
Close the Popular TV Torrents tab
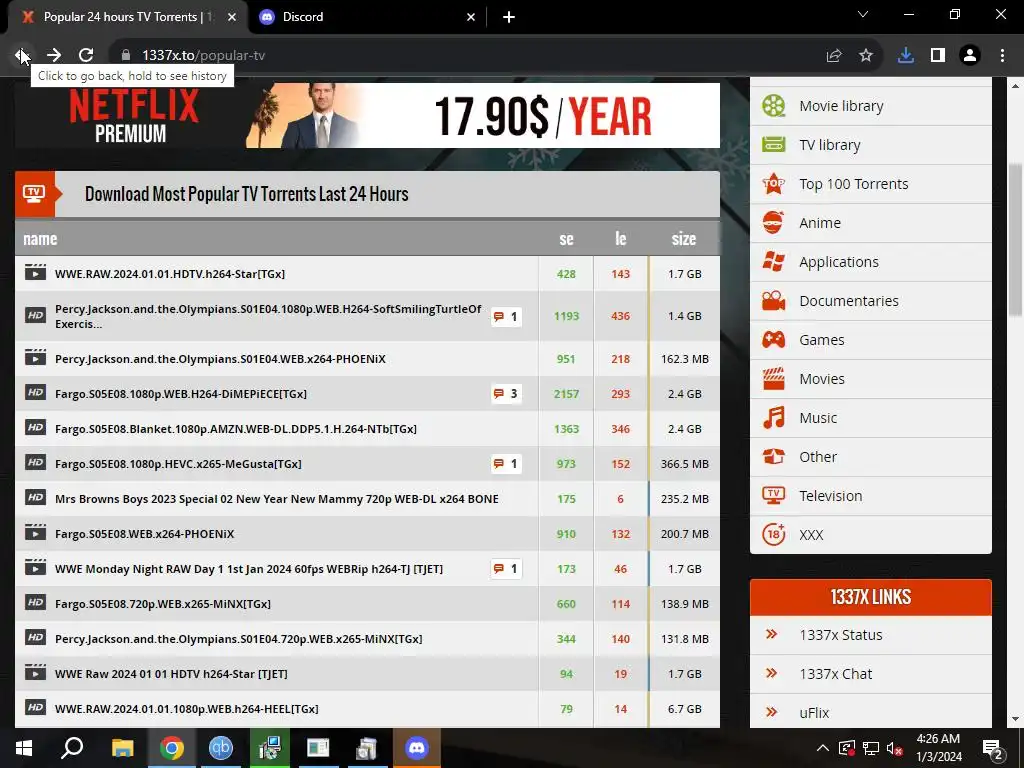[x=232, y=17]
